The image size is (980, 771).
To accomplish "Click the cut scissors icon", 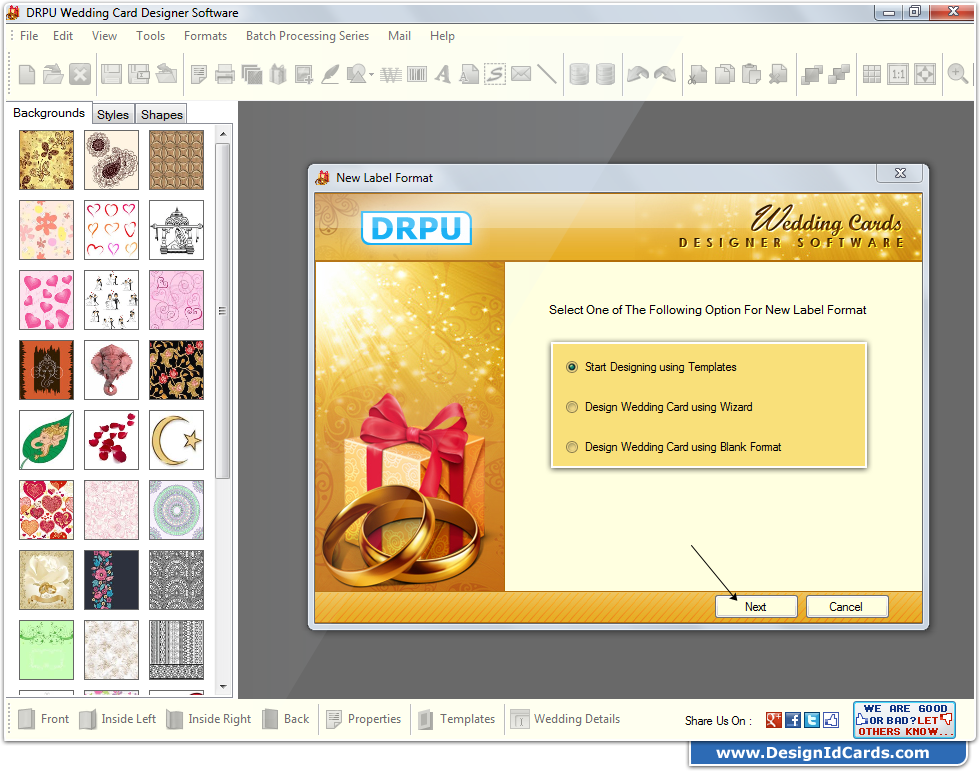I will pyautogui.click(x=697, y=75).
